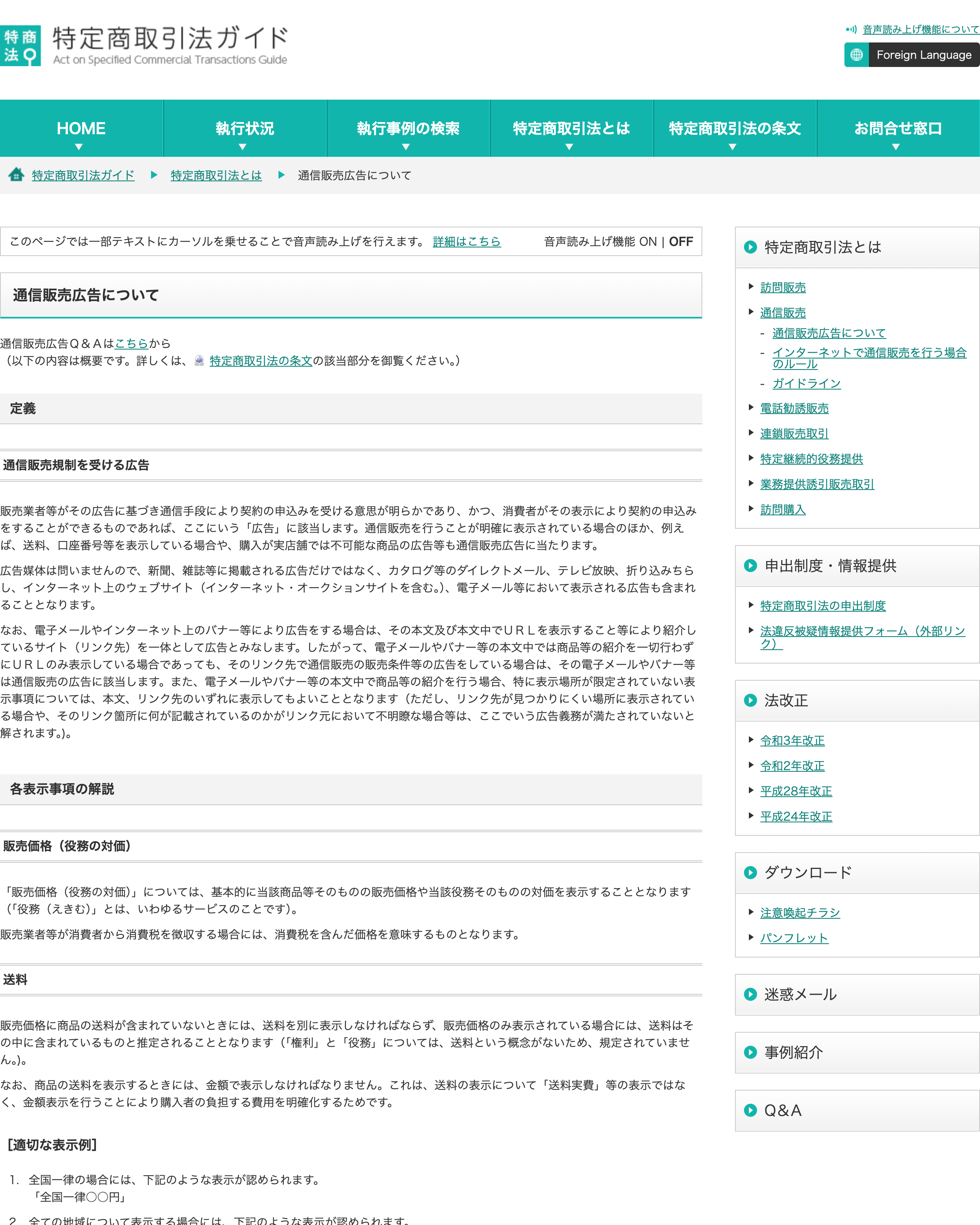Open the 業務提供誘引販売取引 sidebar link

[x=817, y=484]
